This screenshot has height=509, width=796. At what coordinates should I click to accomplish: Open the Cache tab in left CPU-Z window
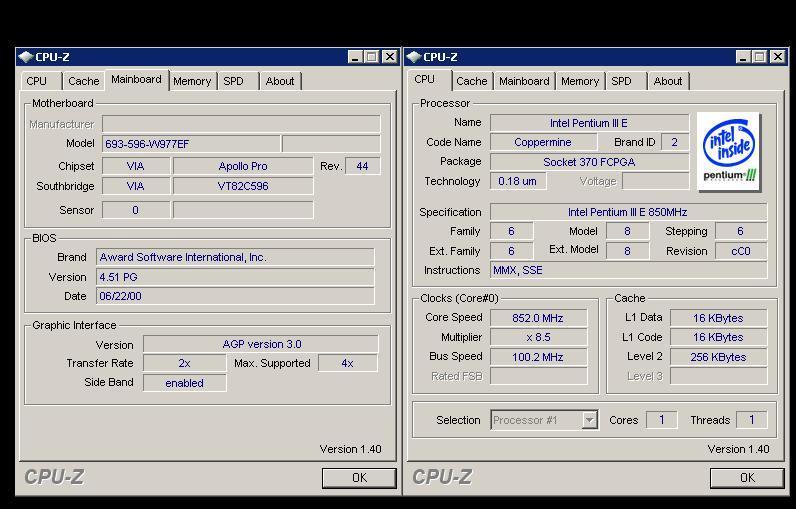point(83,81)
